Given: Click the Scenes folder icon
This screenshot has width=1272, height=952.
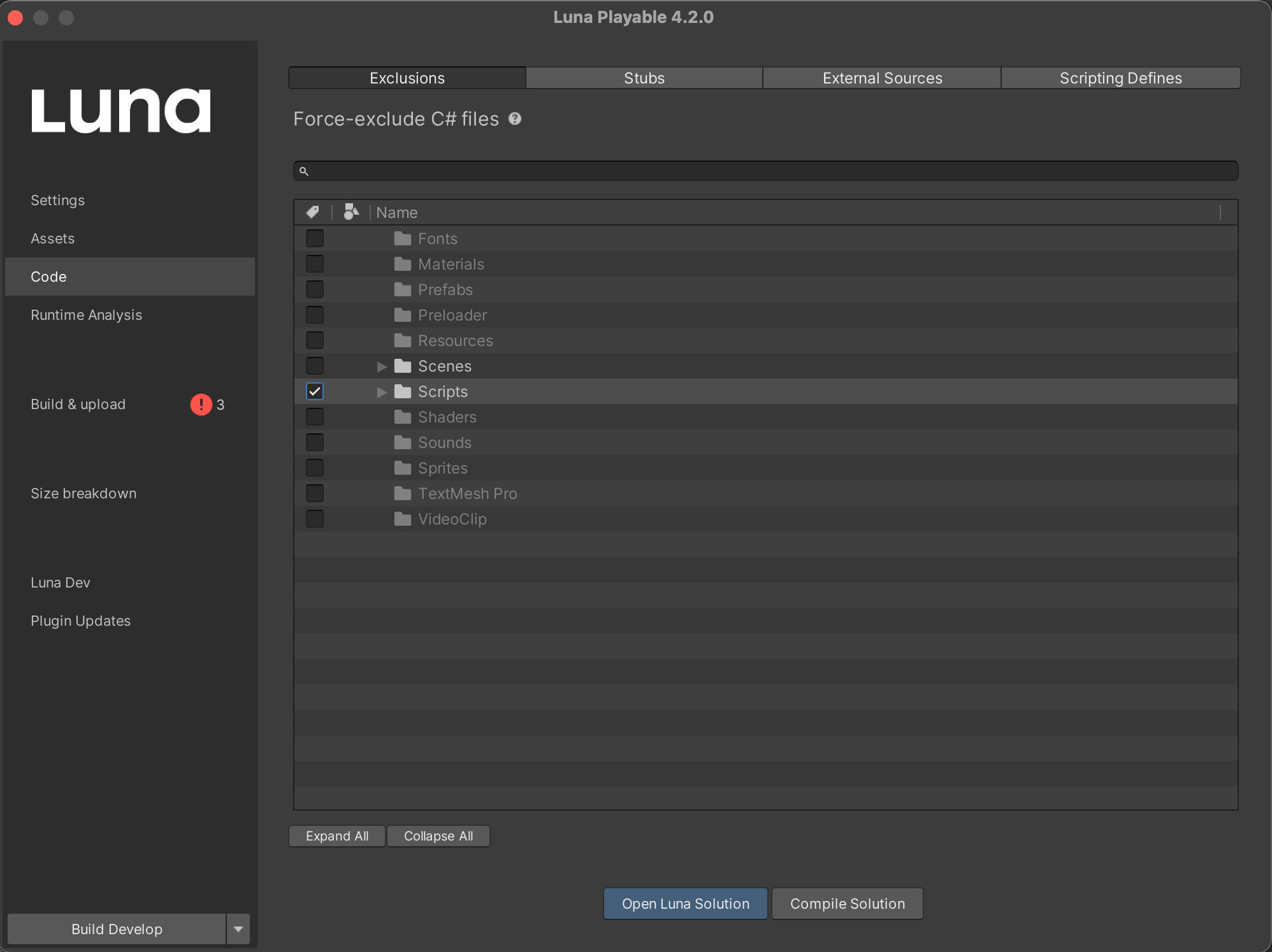Looking at the screenshot, I should [403, 366].
